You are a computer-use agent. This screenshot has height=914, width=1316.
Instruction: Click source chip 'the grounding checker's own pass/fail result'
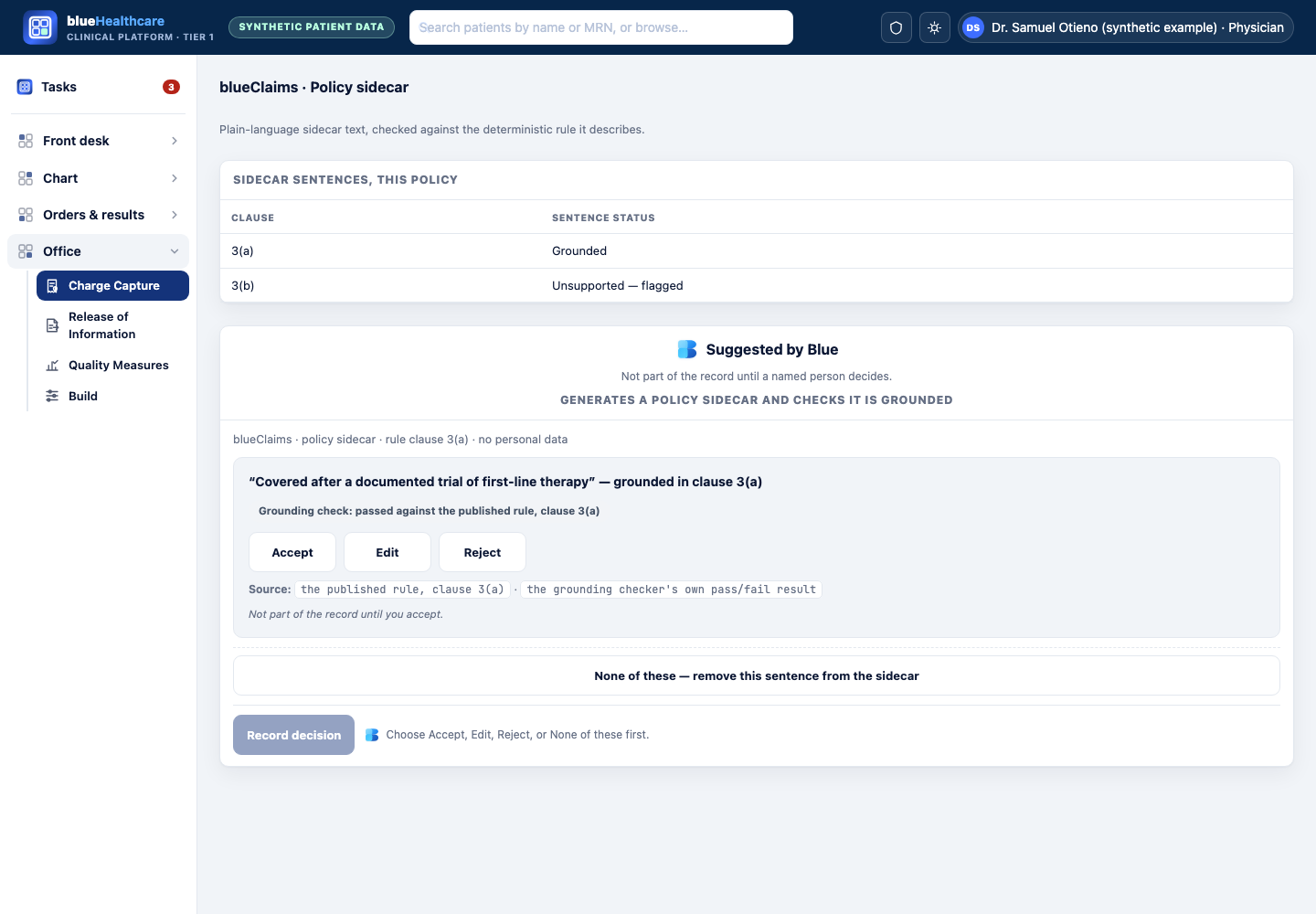(672, 590)
